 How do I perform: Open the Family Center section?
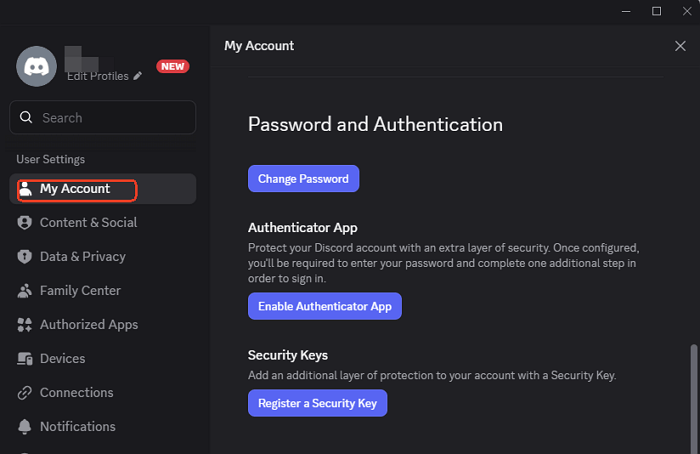pyautogui.click(x=103, y=291)
